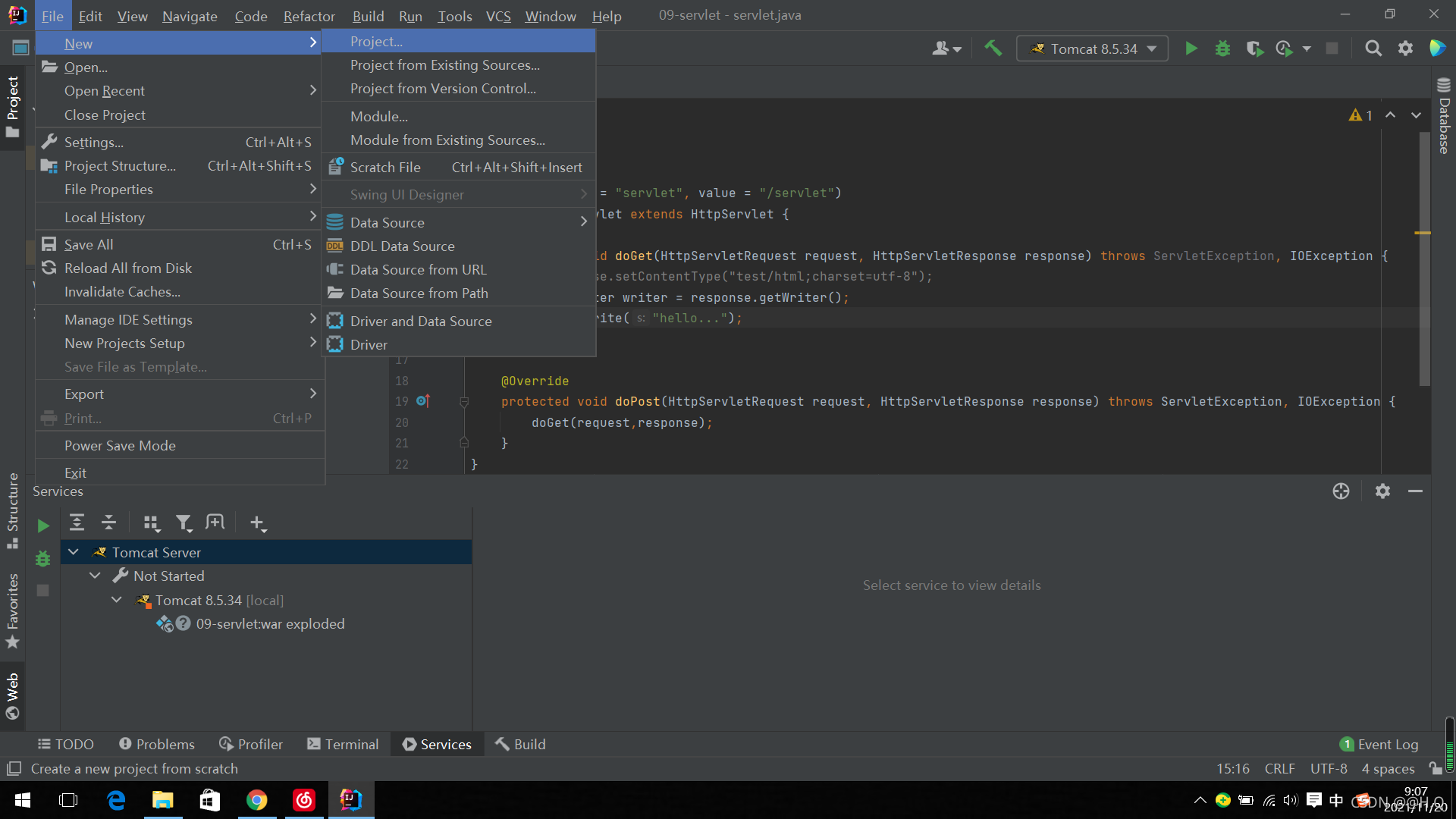The image size is (1456, 819).
Task: Click the Coverage shield icon
Action: tap(1253, 49)
